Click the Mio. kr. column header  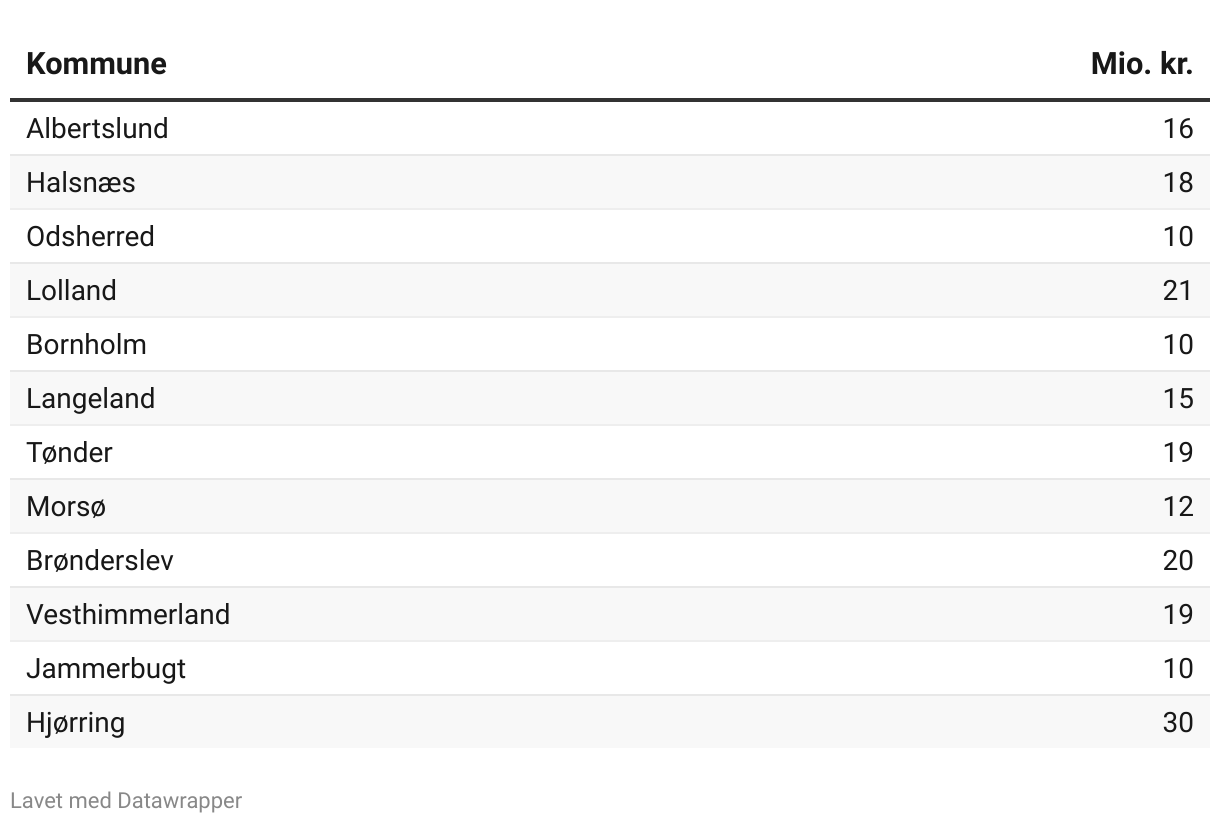click(1142, 64)
